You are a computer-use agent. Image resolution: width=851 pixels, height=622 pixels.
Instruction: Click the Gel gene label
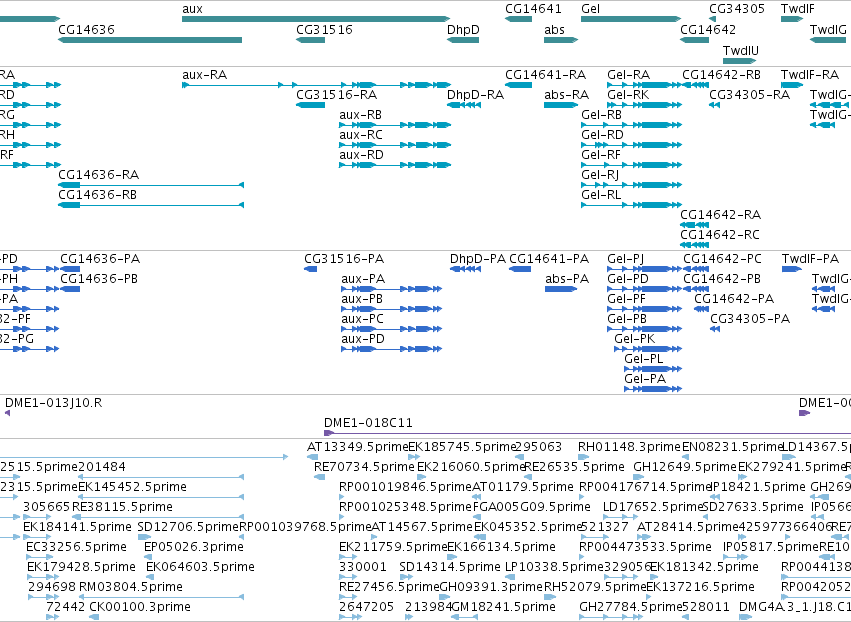point(590,9)
